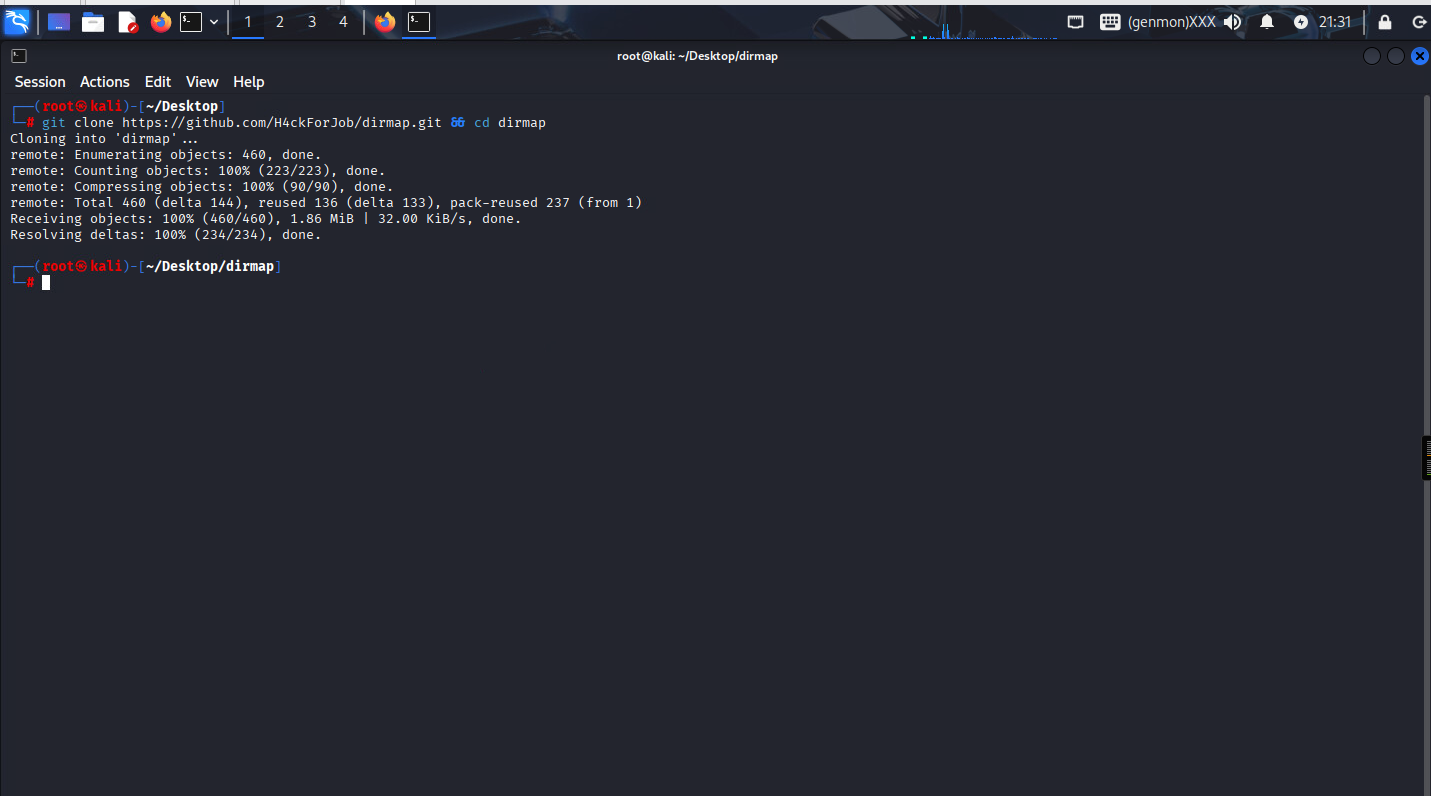Screen dimensions: 1431x796
Task: Click the Firefox window taskbar button
Action: [x=385, y=22]
